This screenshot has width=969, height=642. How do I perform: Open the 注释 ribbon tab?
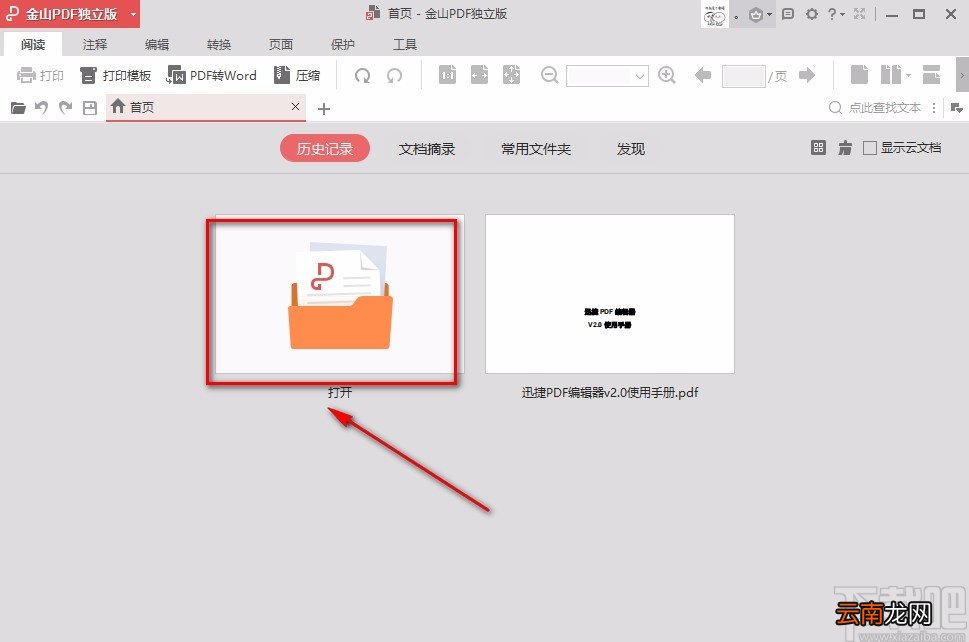tap(95, 44)
